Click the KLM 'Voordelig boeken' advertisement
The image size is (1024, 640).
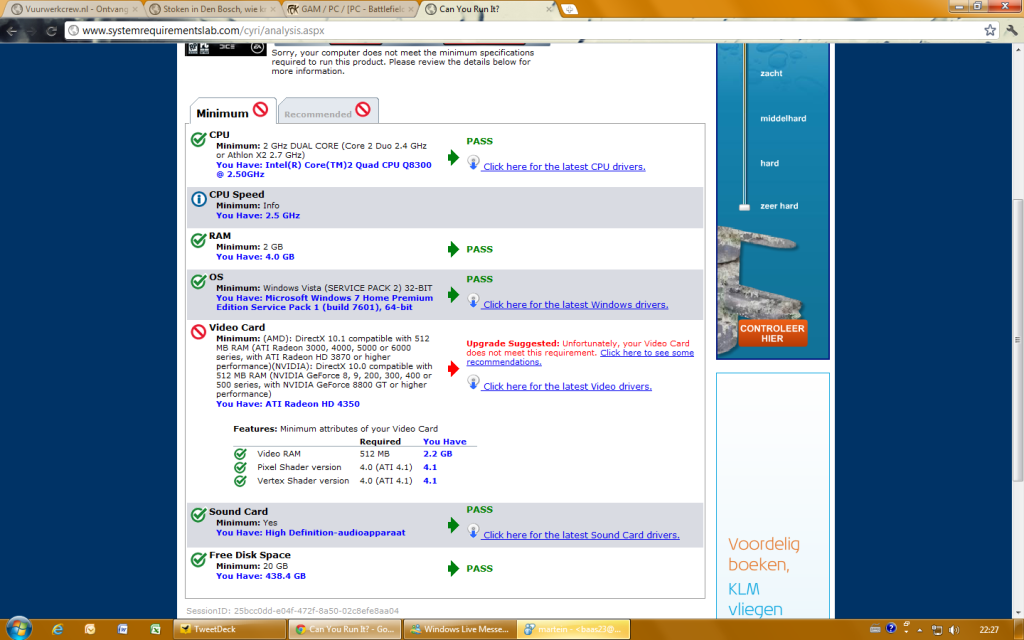(x=773, y=495)
